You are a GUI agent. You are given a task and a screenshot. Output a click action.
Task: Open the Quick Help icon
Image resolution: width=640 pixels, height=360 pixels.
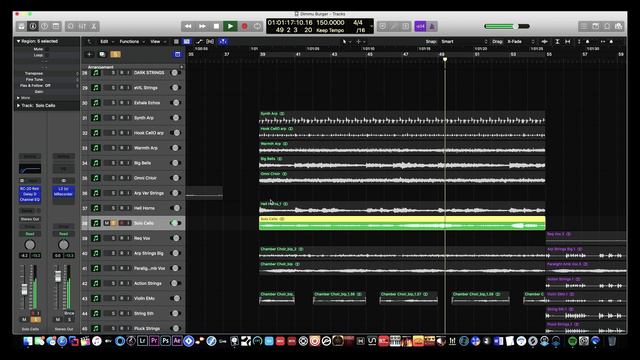44,27
